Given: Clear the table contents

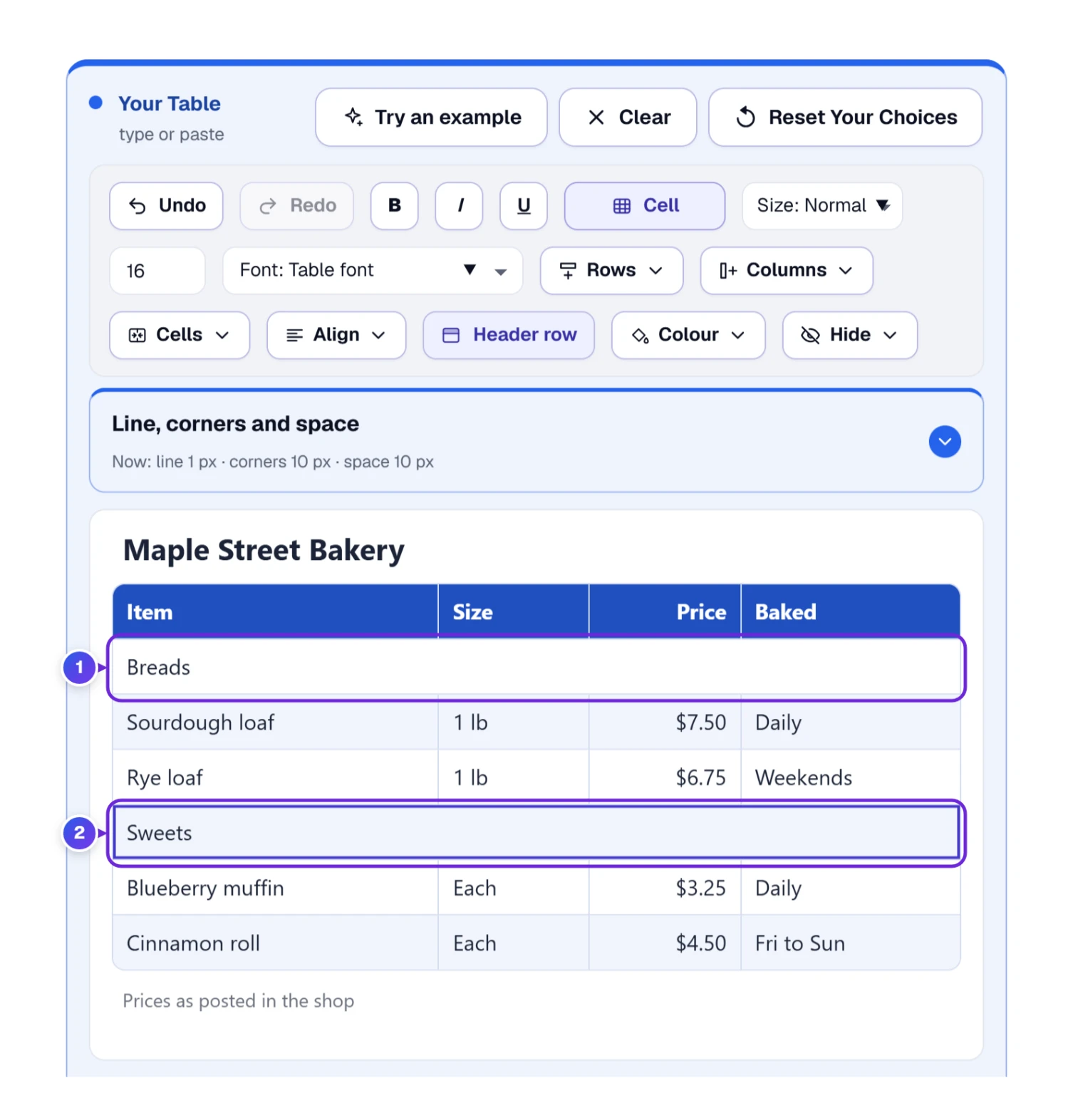Looking at the screenshot, I should click(628, 118).
